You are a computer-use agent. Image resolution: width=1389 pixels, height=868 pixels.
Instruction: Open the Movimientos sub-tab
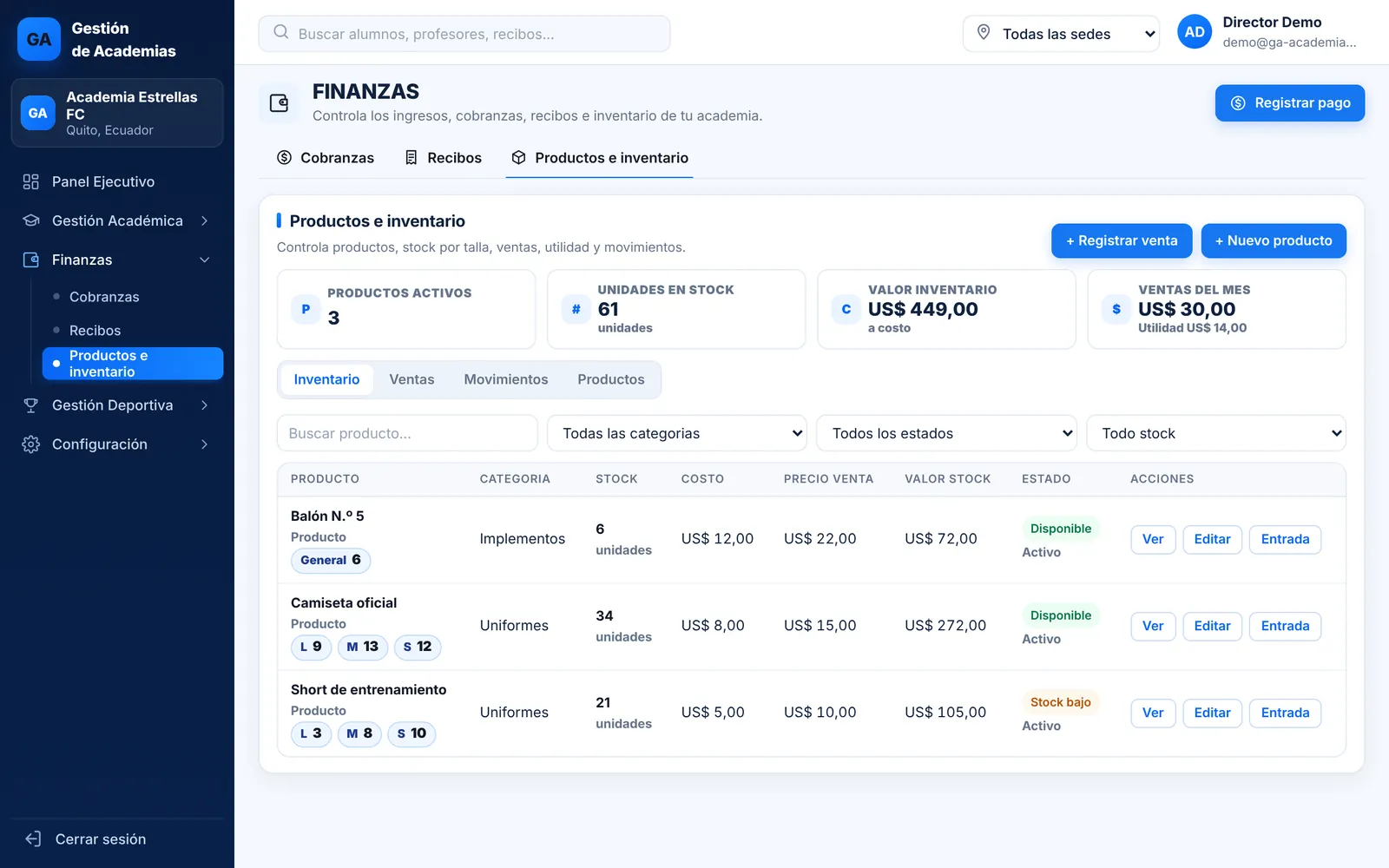click(x=506, y=379)
